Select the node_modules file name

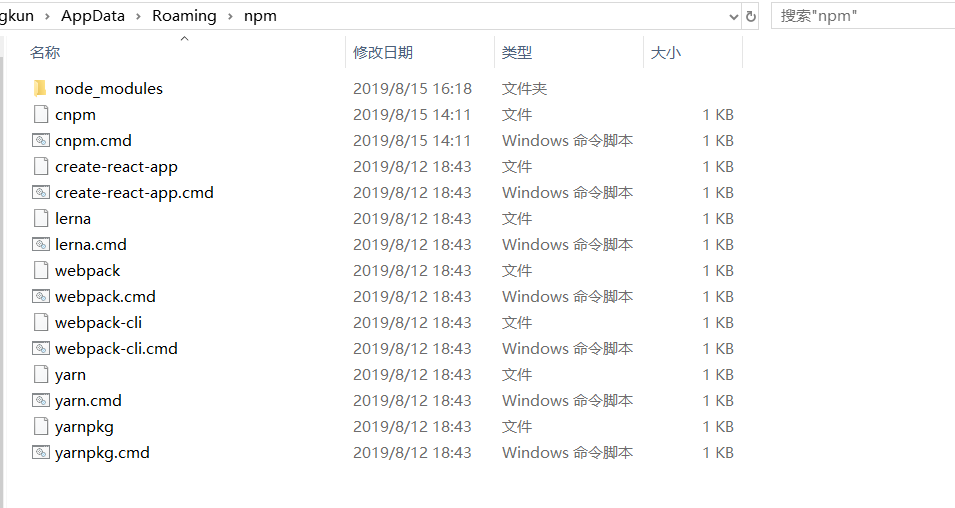(x=109, y=89)
